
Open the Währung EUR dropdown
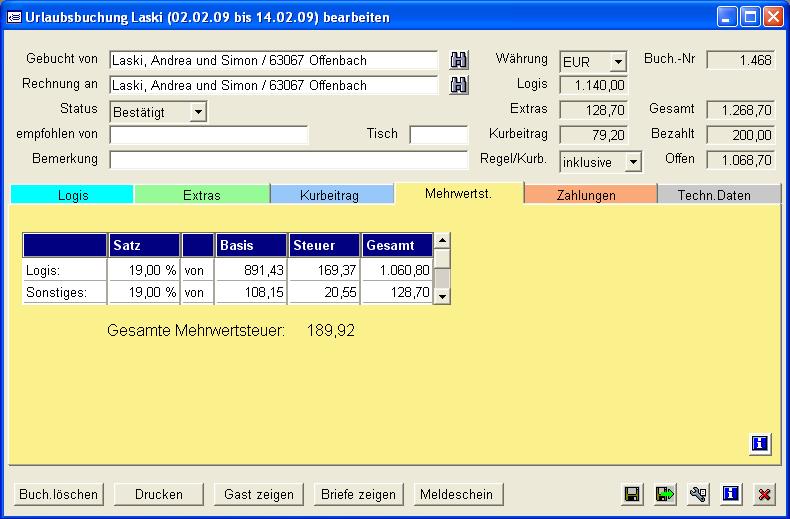coord(618,62)
